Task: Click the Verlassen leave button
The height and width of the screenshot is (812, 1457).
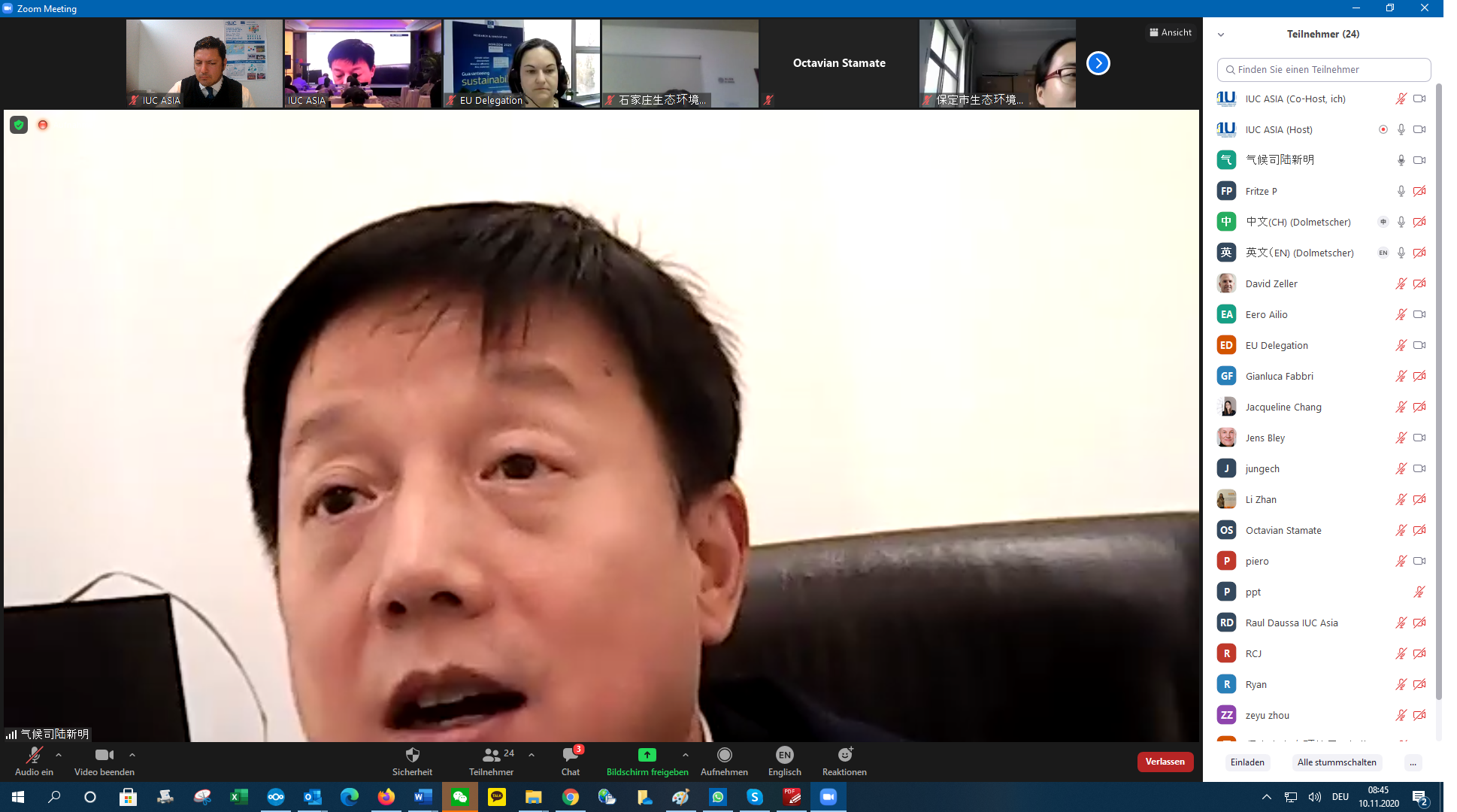Action: pyautogui.click(x=1165, y=762)
